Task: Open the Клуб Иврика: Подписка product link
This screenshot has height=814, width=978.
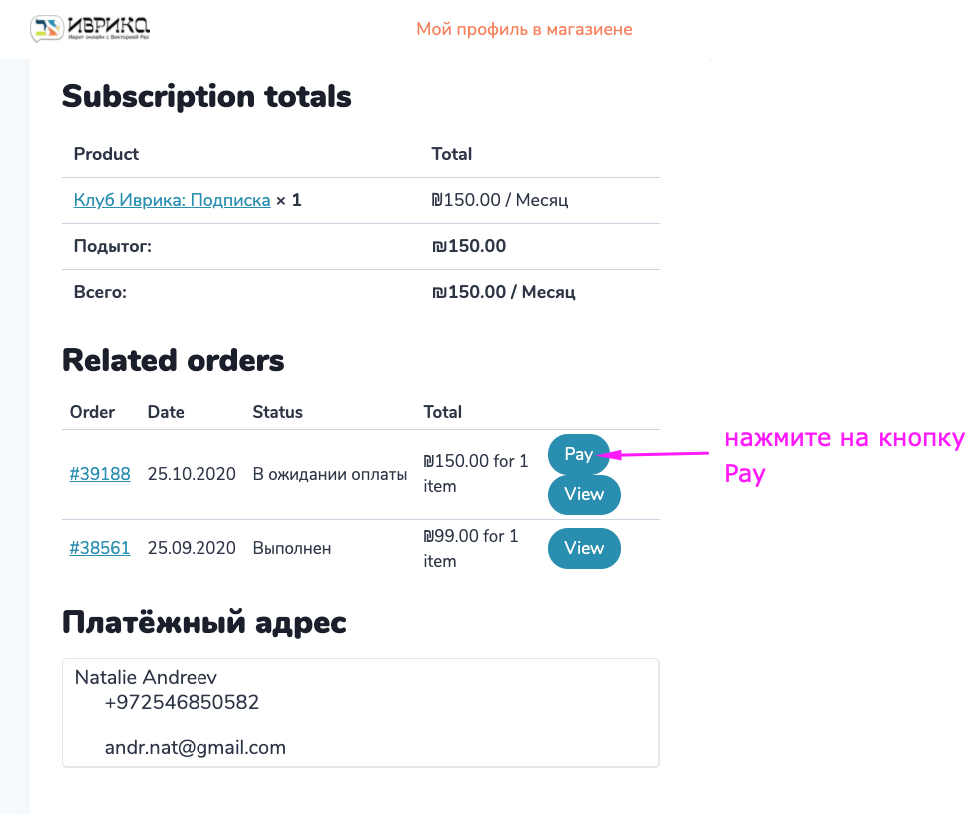Action: [172, 200]
